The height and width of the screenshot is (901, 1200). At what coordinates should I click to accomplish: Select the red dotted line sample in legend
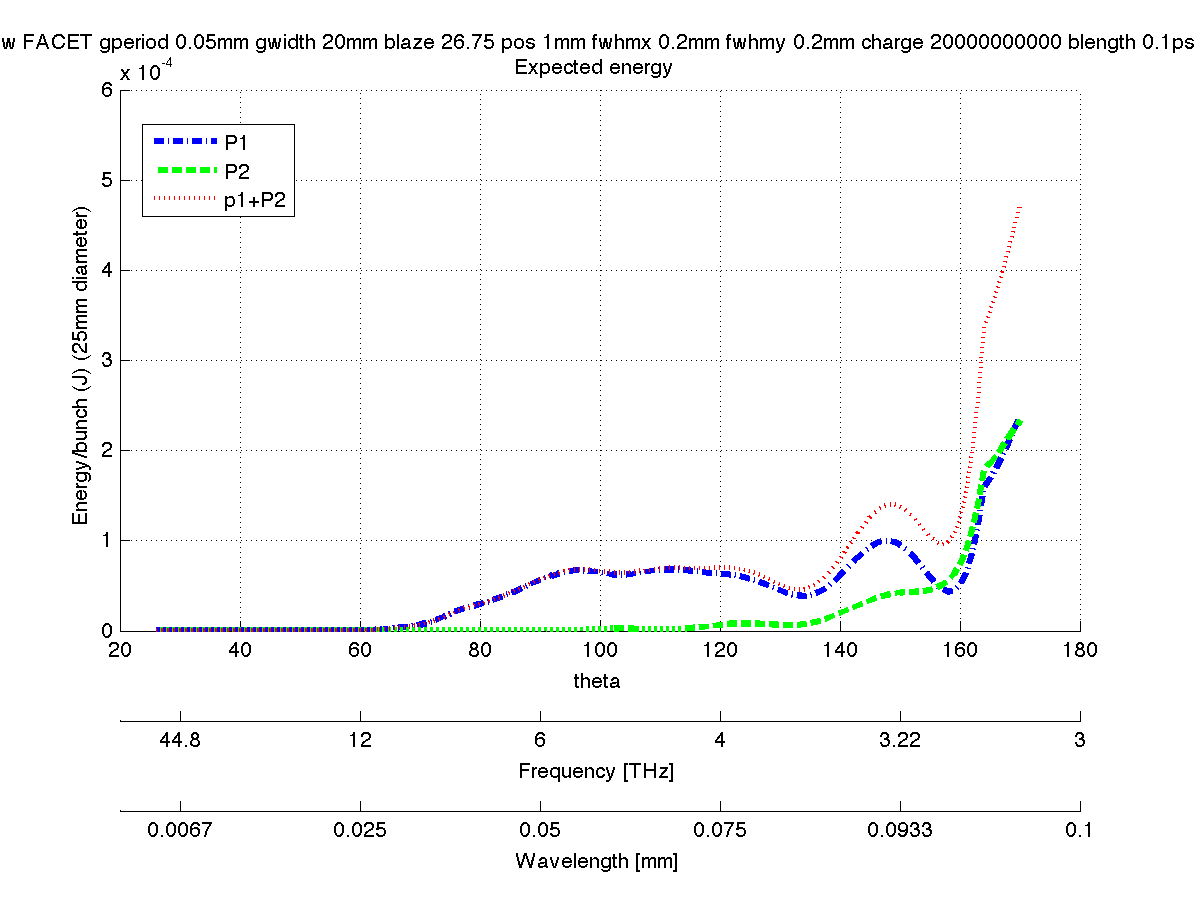pyautogui.click(x=184, y=200)
